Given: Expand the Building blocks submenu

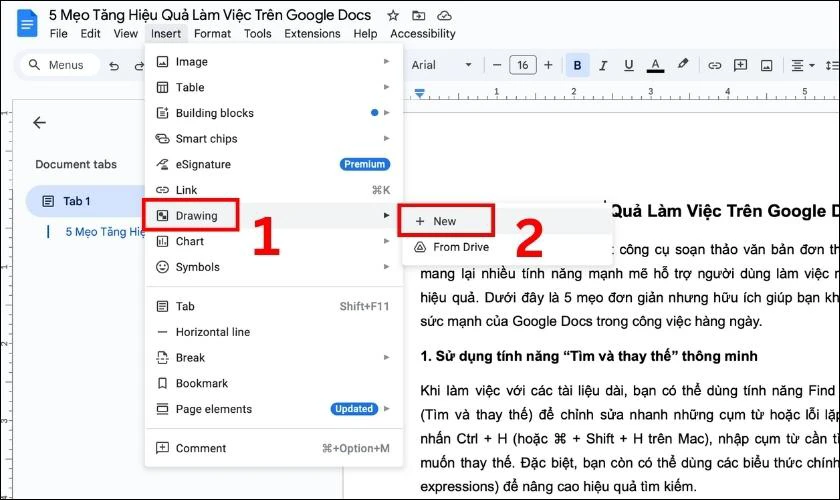Looking at the screenshot, I should point(273,113).
